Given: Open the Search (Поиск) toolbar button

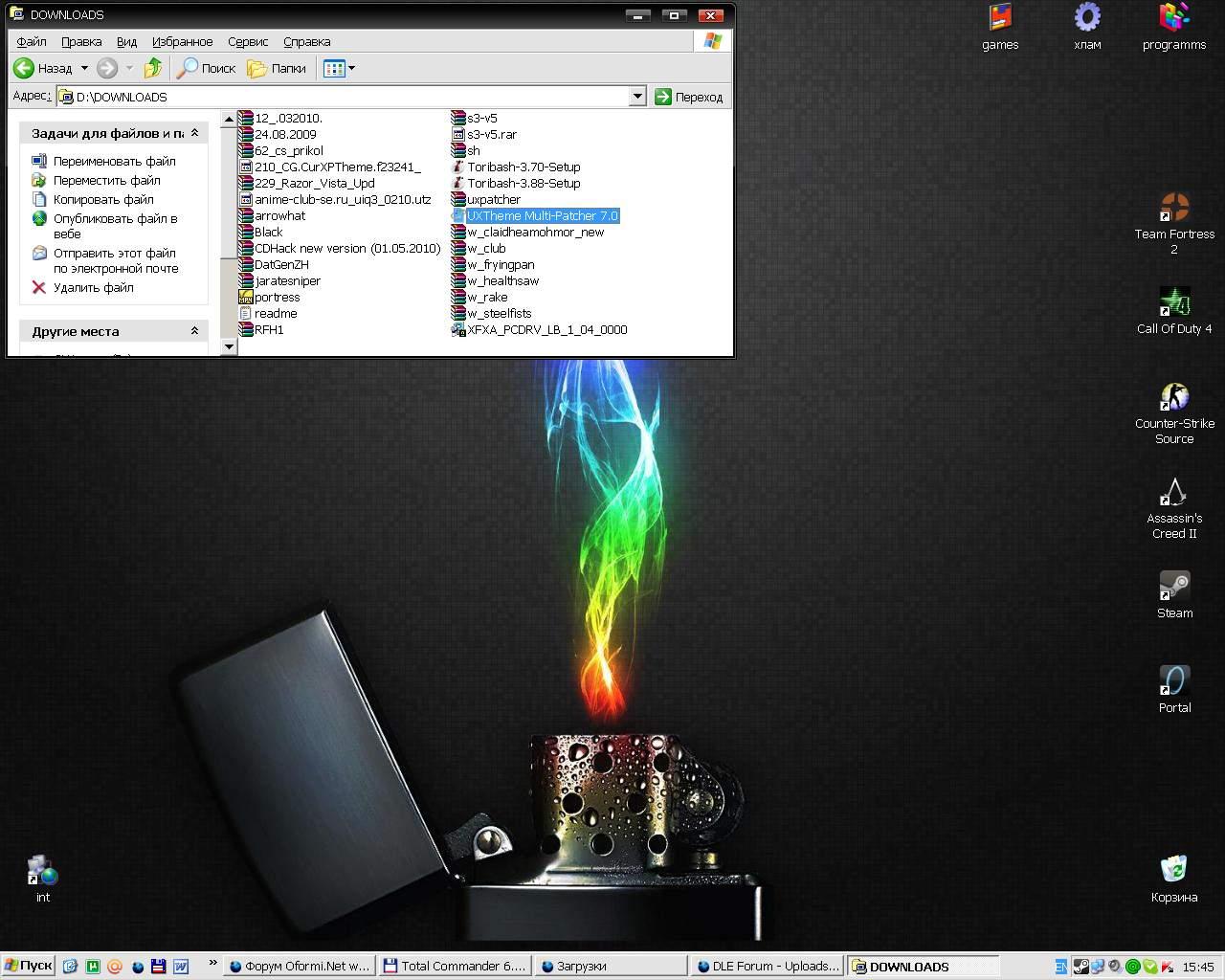Looking at the screenshot, I should pos(207,68).
